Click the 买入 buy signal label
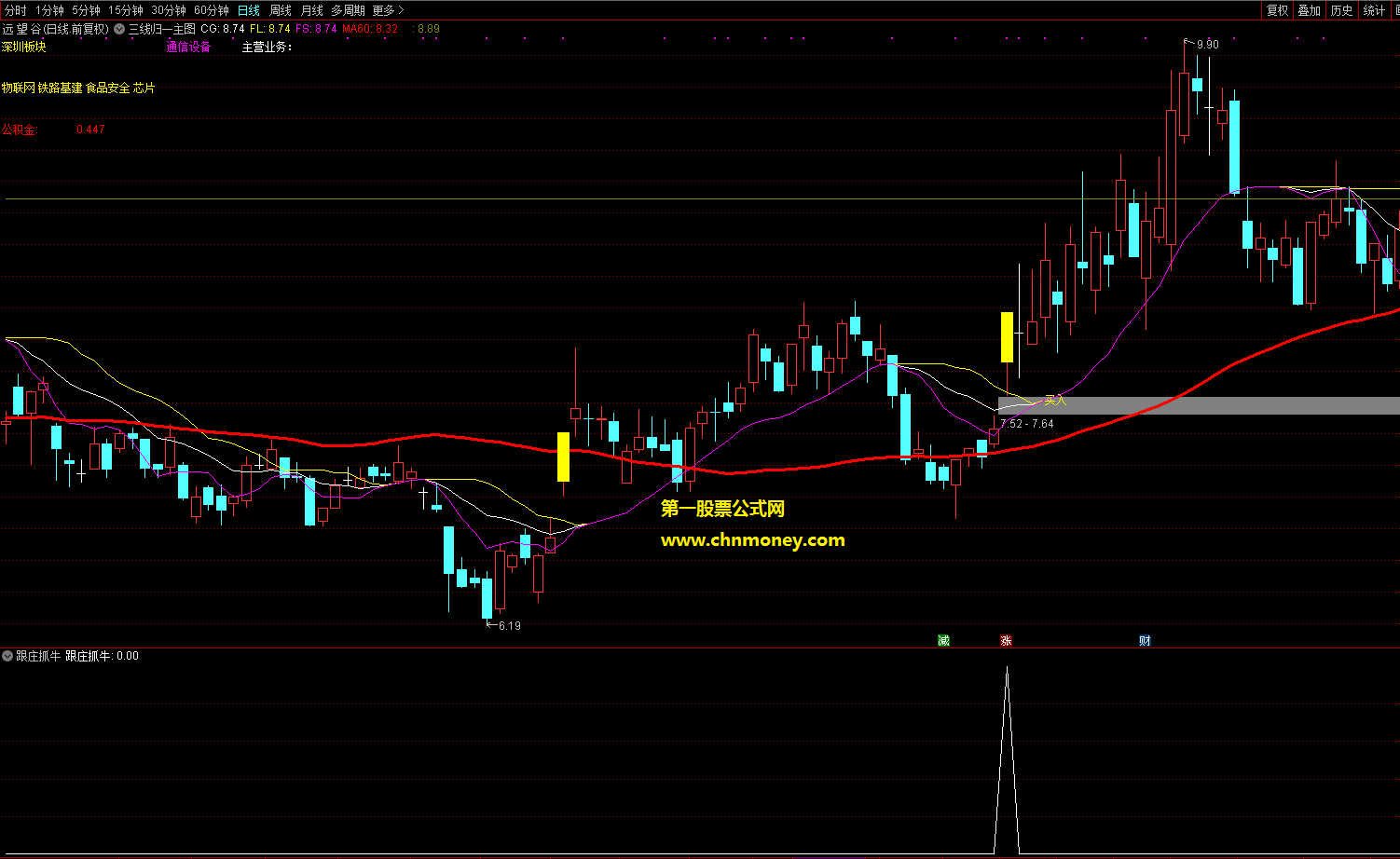The image size is (1400, 859). [1055, 400]
